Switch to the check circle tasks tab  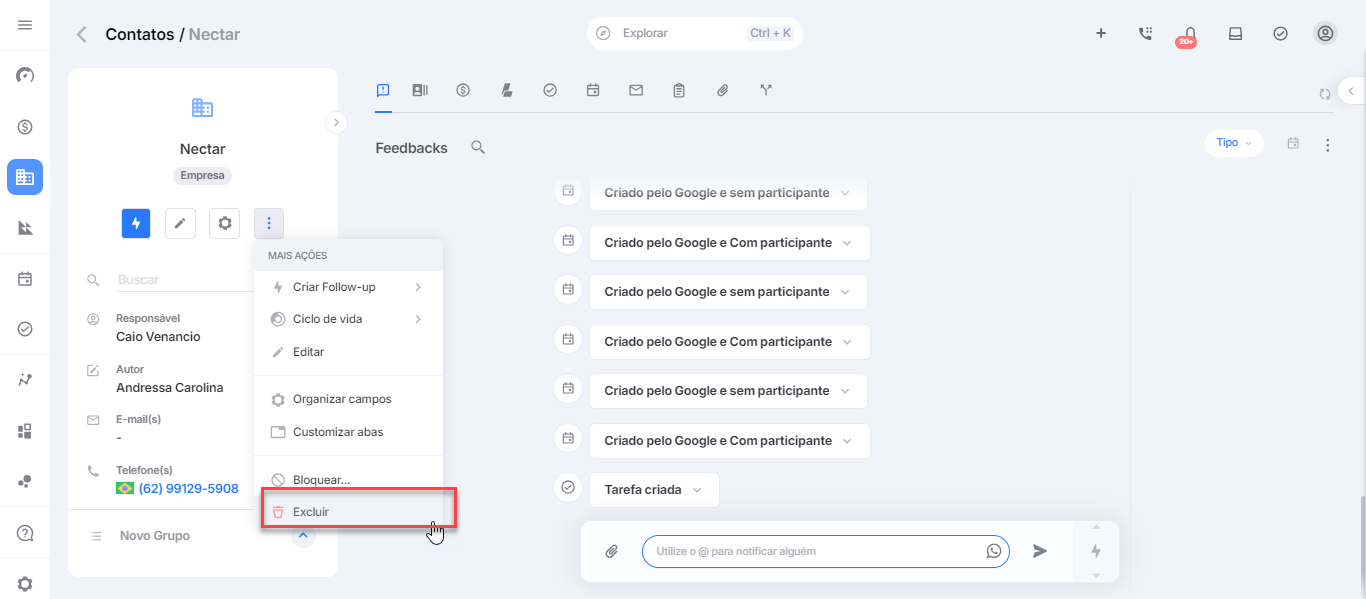550,90
